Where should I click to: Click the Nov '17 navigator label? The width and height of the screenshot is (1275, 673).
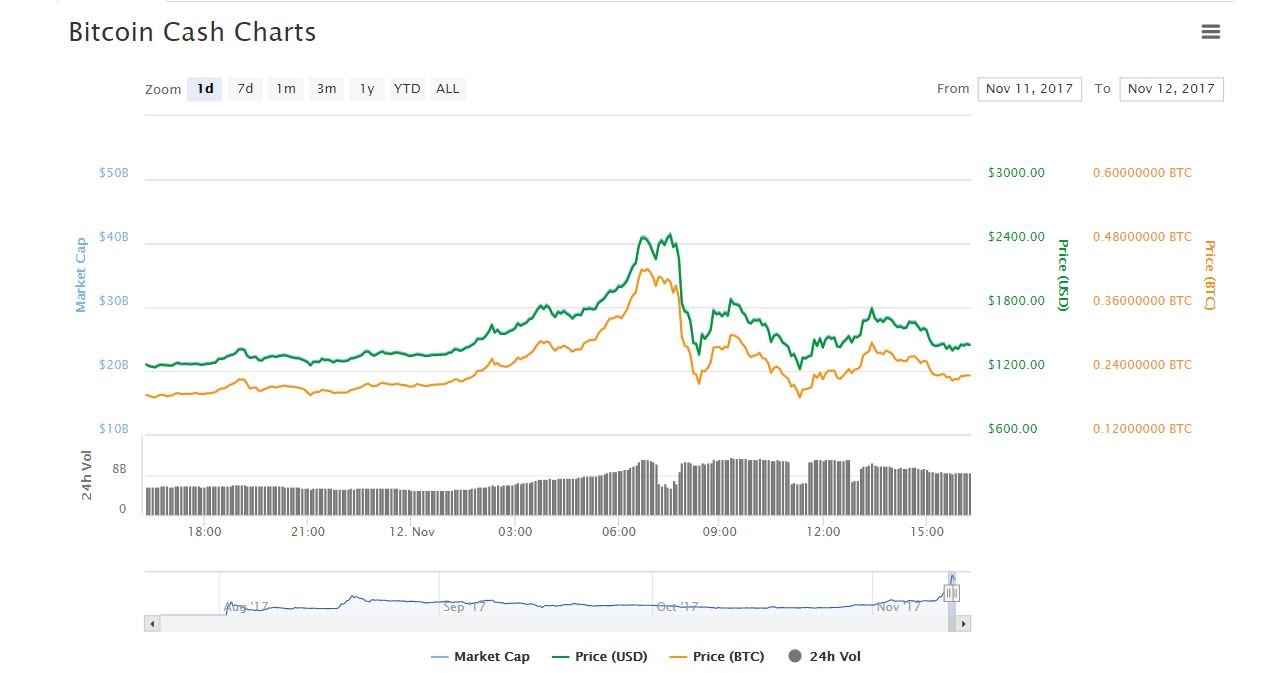coord(898,607)
